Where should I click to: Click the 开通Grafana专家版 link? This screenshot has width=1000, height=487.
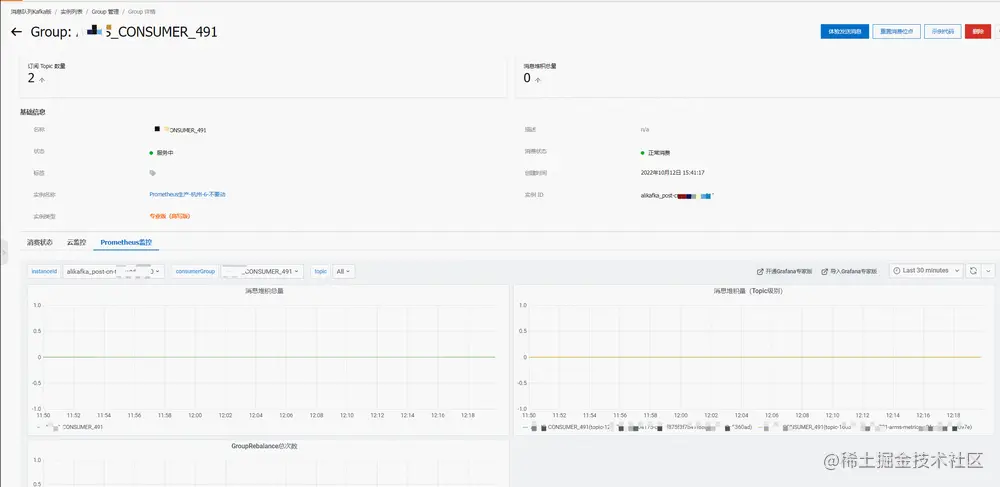[x=789, y=272]
